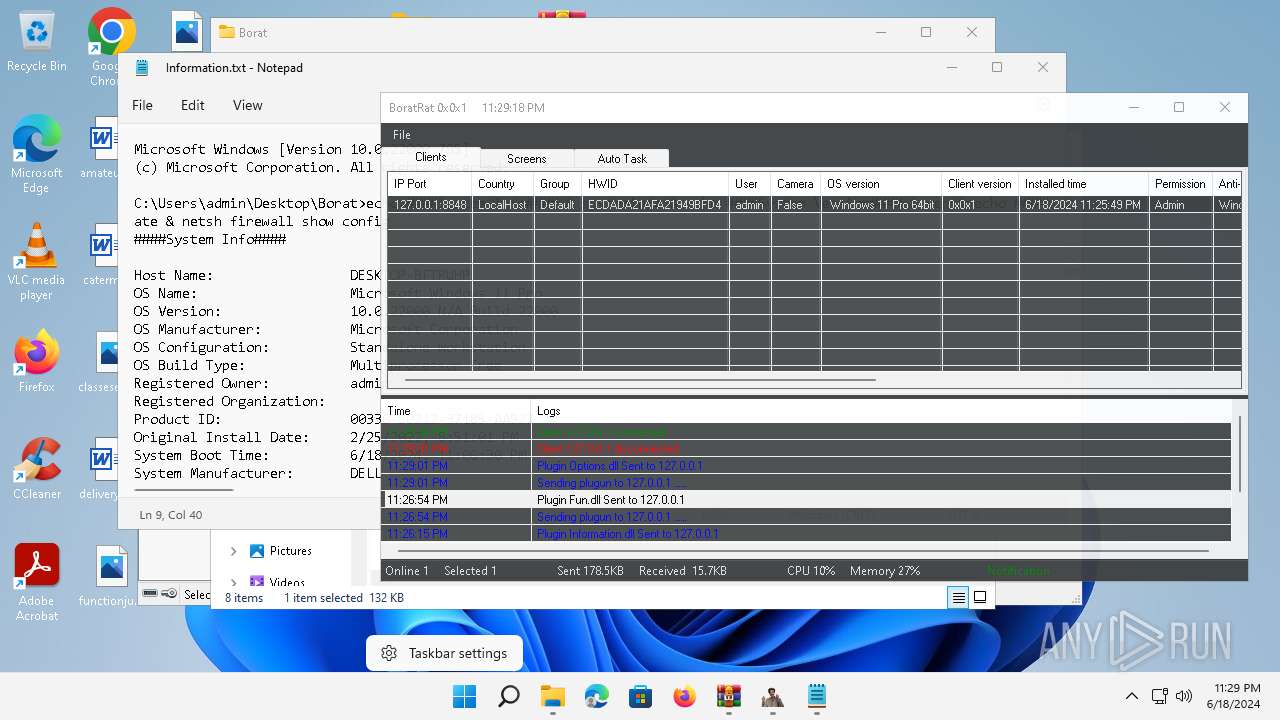Select client row 127.0.0.1:8848
This screenshot has width=1280, height=720.
815,205
